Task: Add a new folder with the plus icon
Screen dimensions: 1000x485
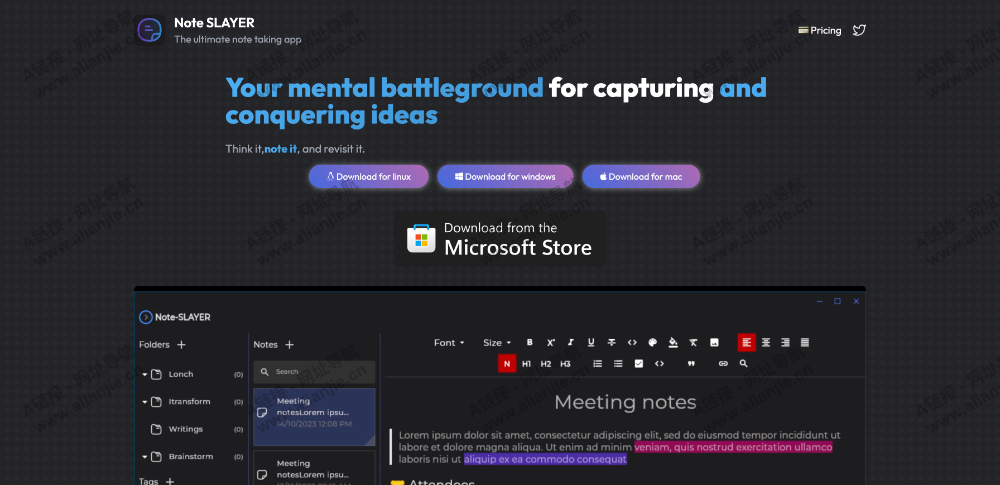Action: 181,345
